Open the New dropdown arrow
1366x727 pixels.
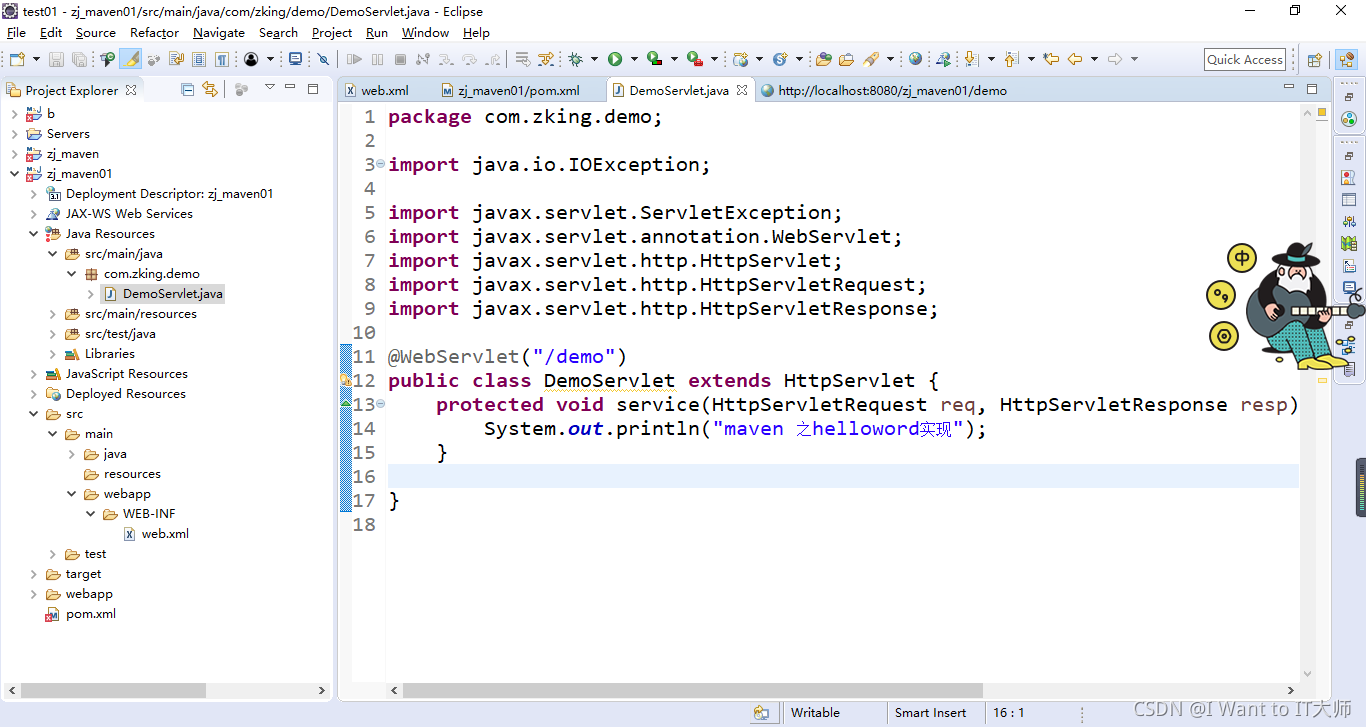[x=36, y=60]
